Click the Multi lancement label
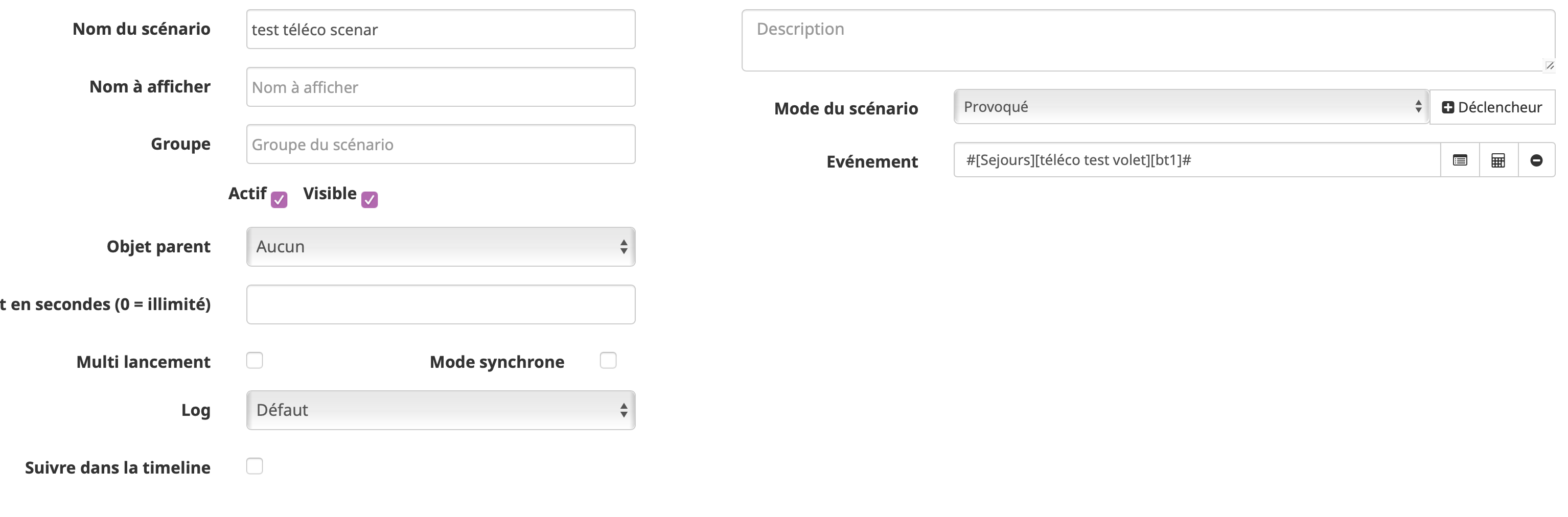The image size is (1568, 517). [x=143, y=362]
